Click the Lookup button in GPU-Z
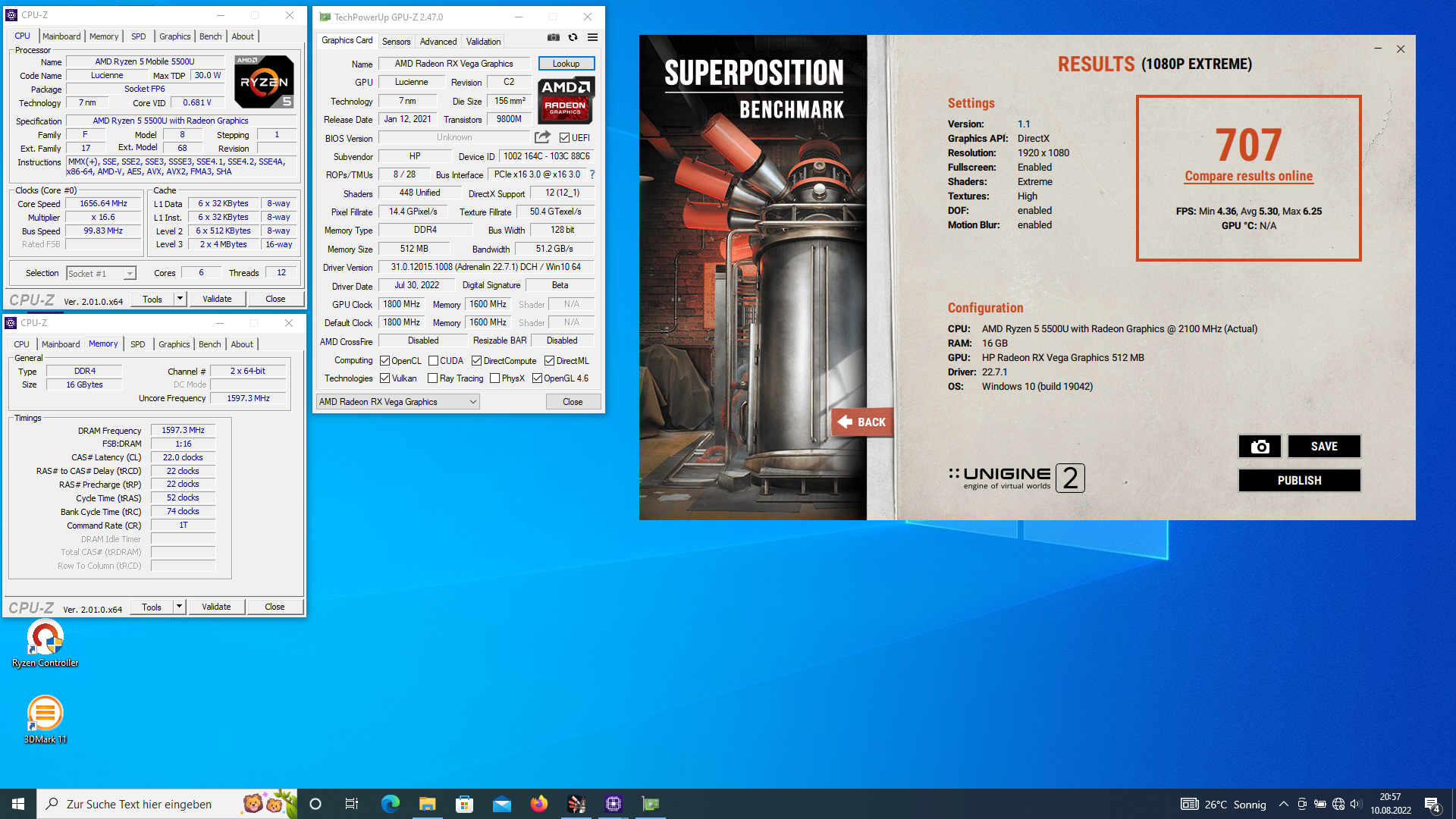Image resolution: width=1456 pixels, height=819 pixels. tap(566, 64)
